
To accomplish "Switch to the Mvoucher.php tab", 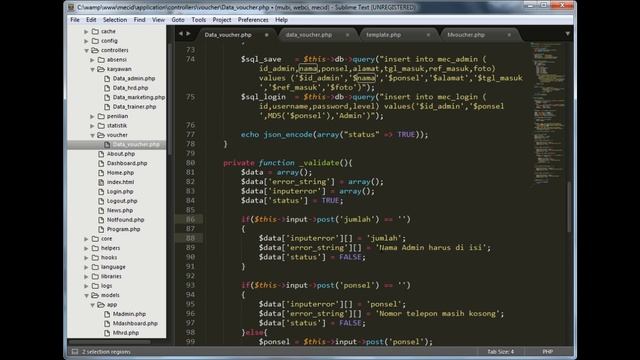I will point(466,35).
